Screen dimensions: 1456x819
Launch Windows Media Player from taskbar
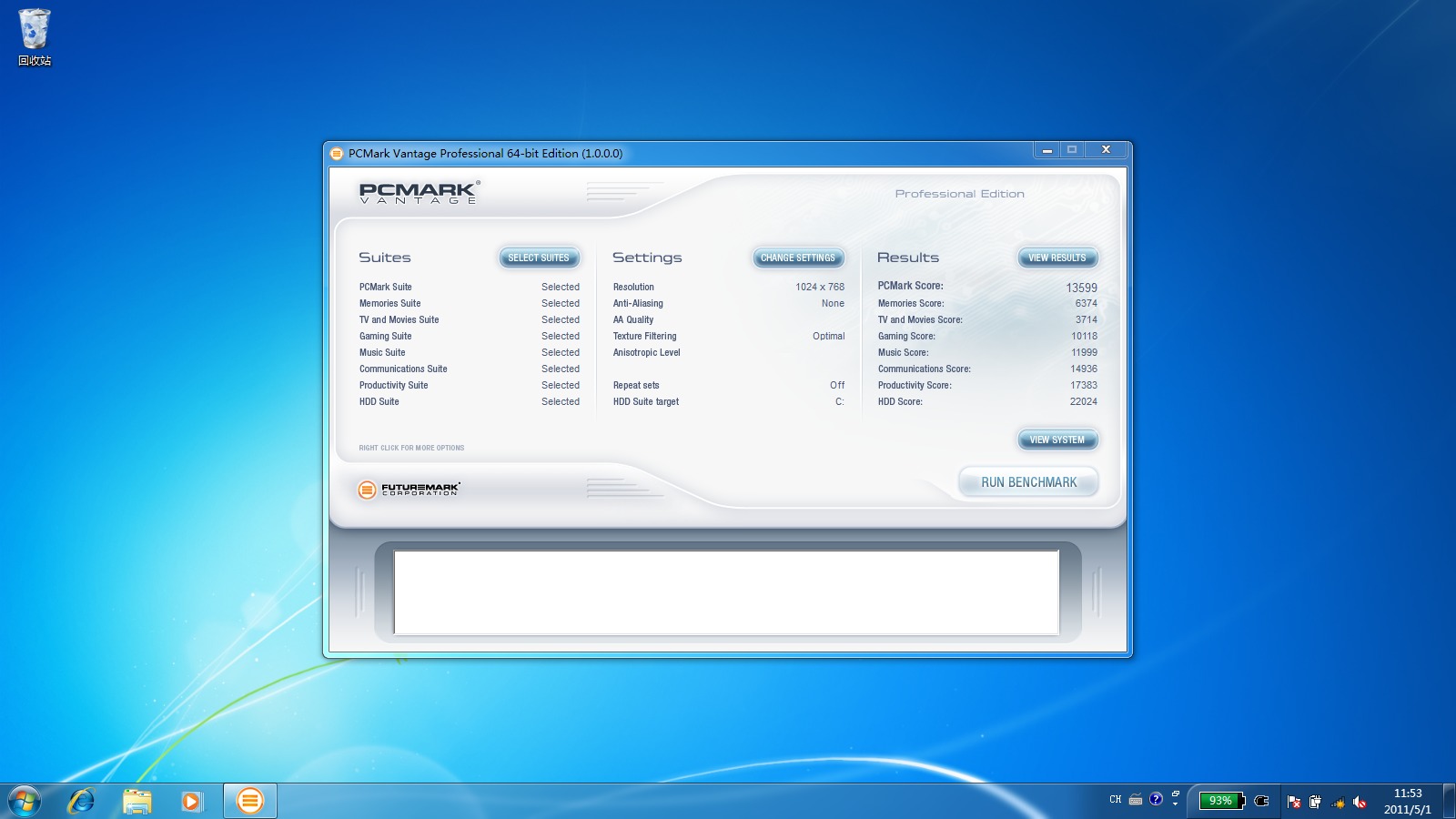(191, 802)
